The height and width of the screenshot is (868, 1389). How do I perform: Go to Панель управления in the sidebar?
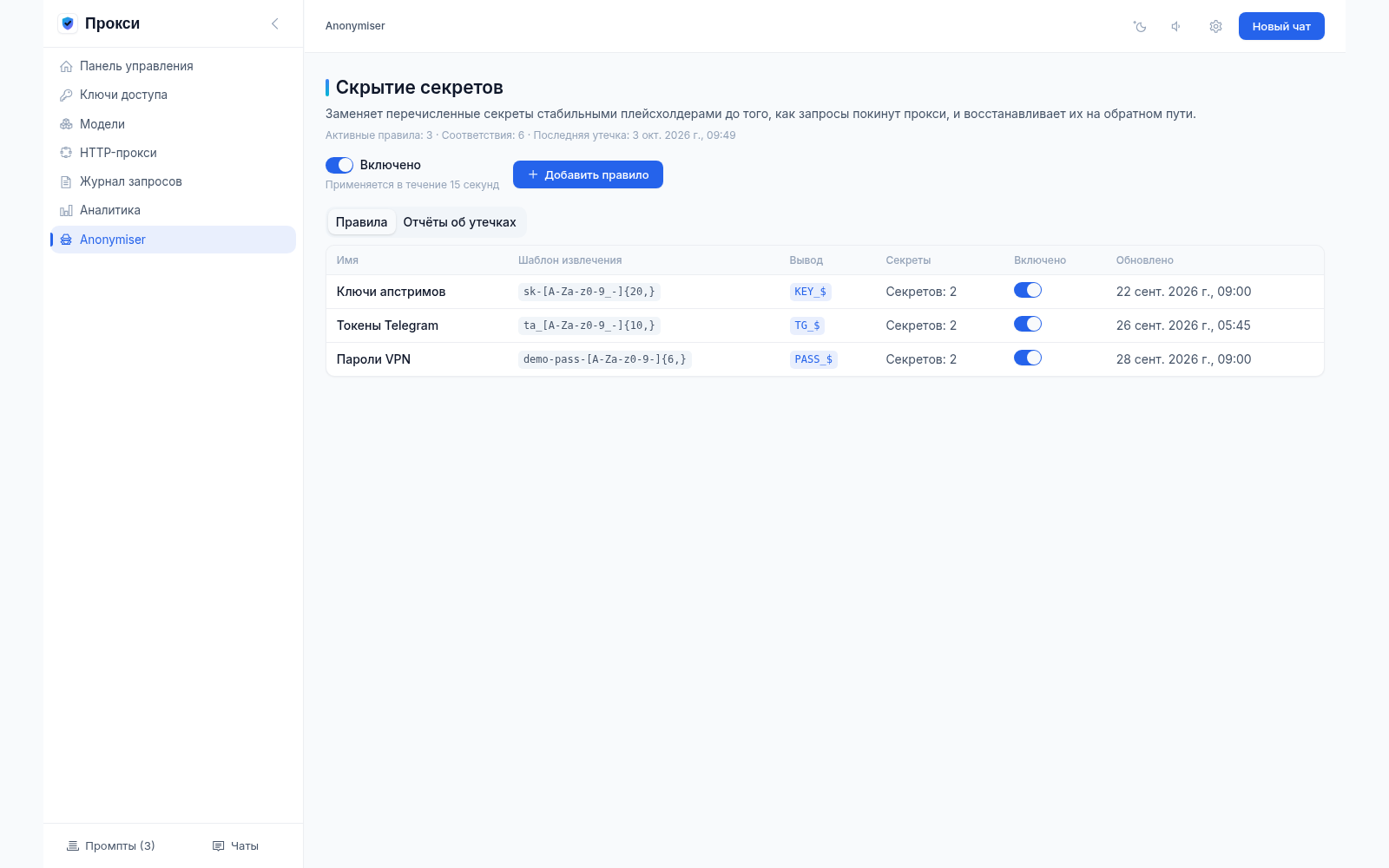click(x=174, y=66)
